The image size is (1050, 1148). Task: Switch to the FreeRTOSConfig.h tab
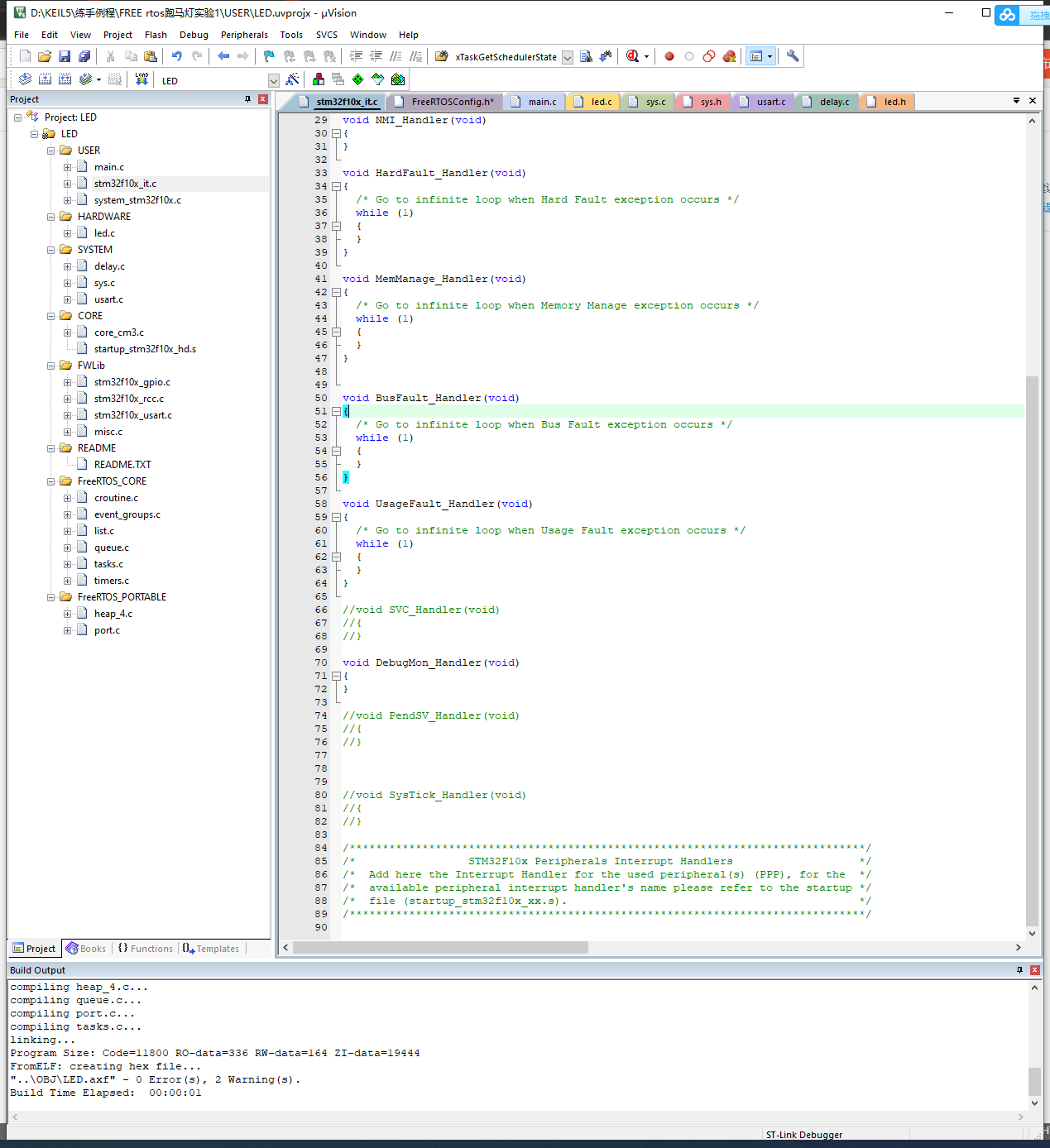[x=444, y=101]
